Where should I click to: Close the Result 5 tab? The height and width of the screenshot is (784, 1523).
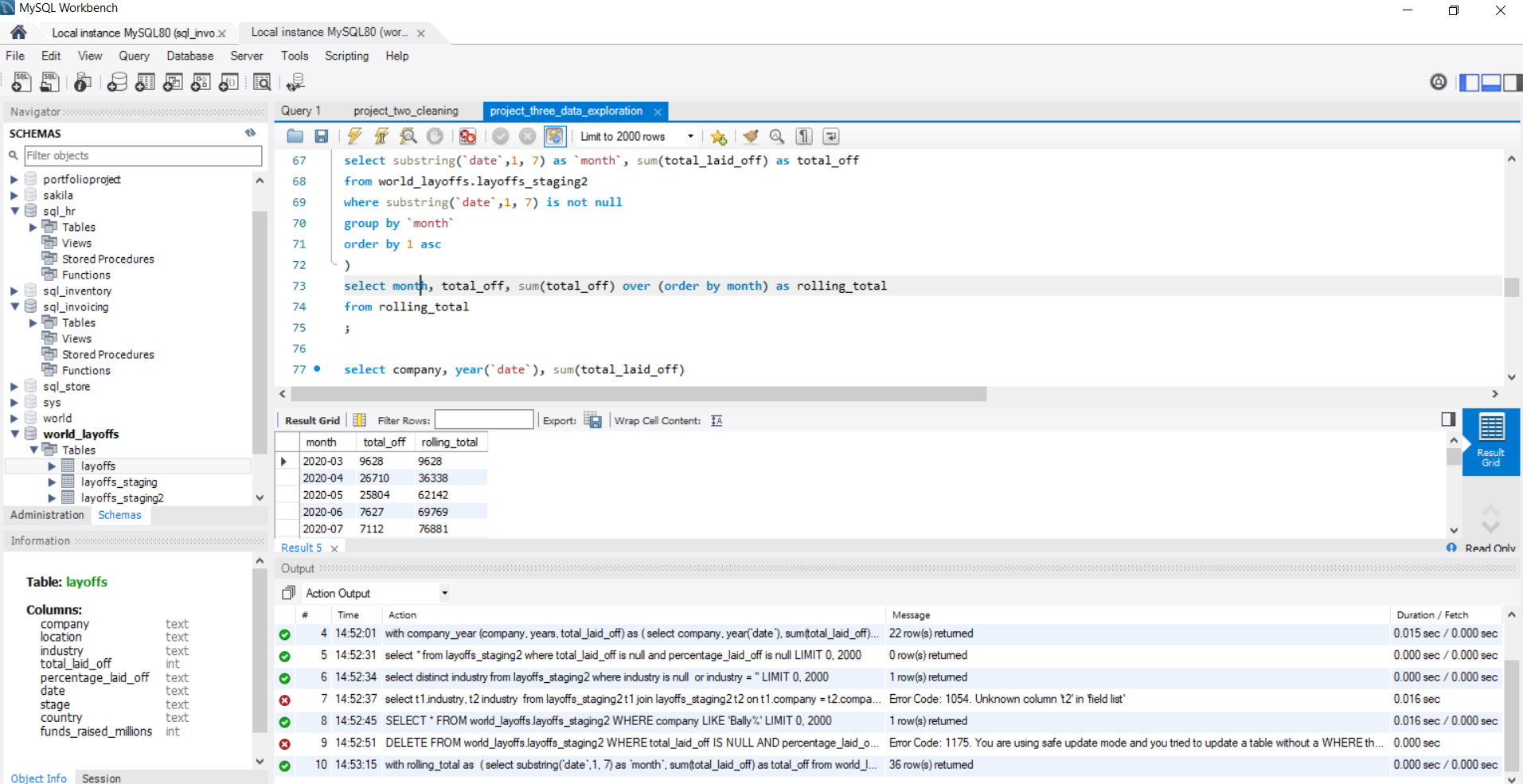tap(334, 548)
